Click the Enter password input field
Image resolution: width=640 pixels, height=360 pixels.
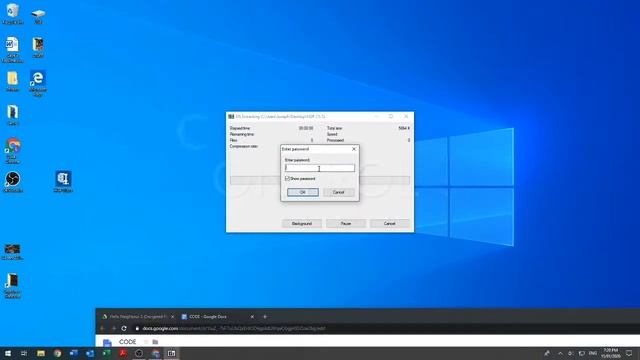(320, 168)
